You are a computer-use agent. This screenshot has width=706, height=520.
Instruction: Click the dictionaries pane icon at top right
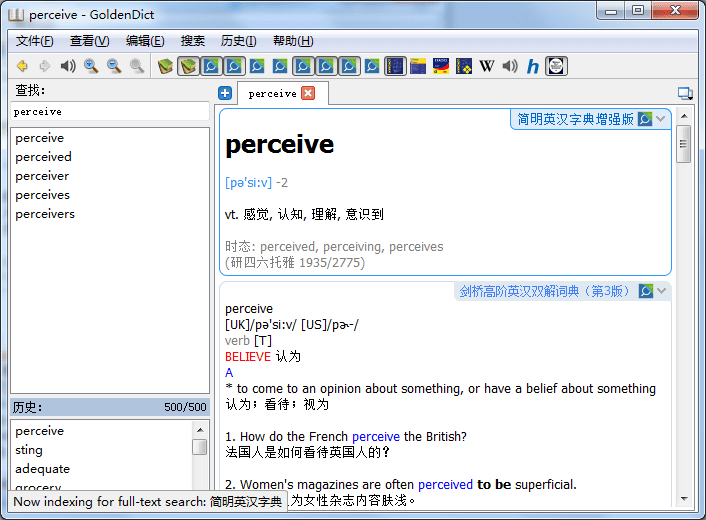[x=685, y=93]
